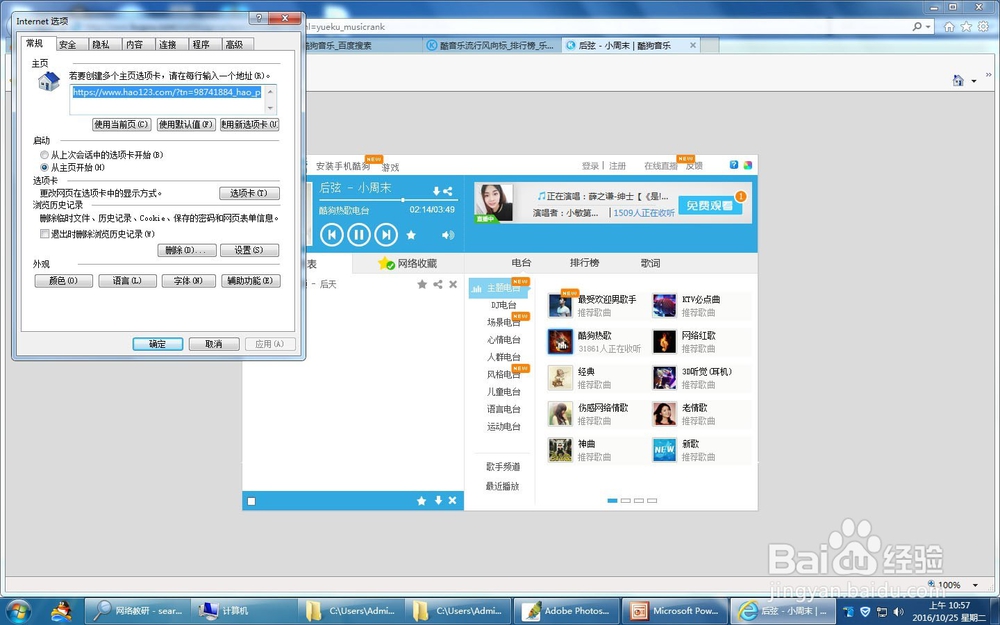Click star icon in playlist bottom bar

click(x=422, y=501)
